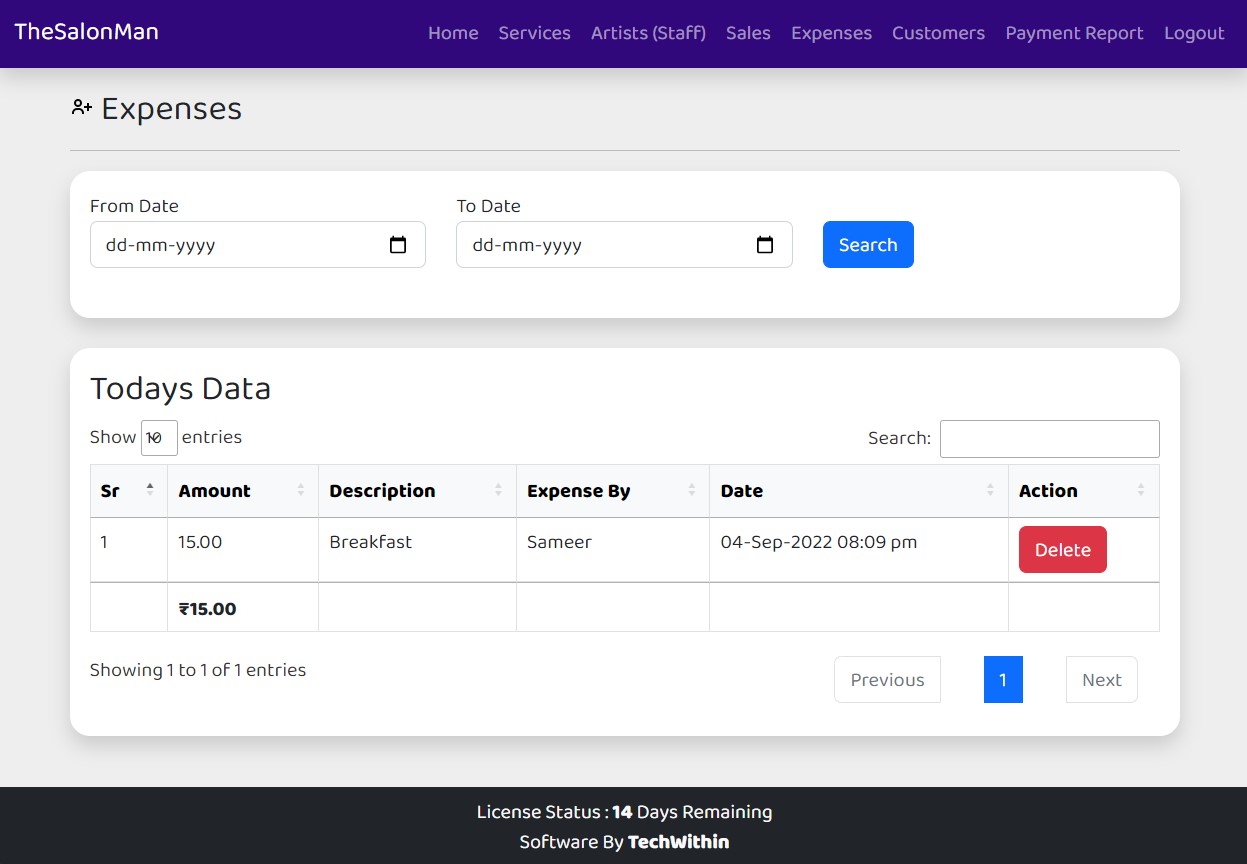
Task: Sort the table by Date column
Action: pos(859,491)
